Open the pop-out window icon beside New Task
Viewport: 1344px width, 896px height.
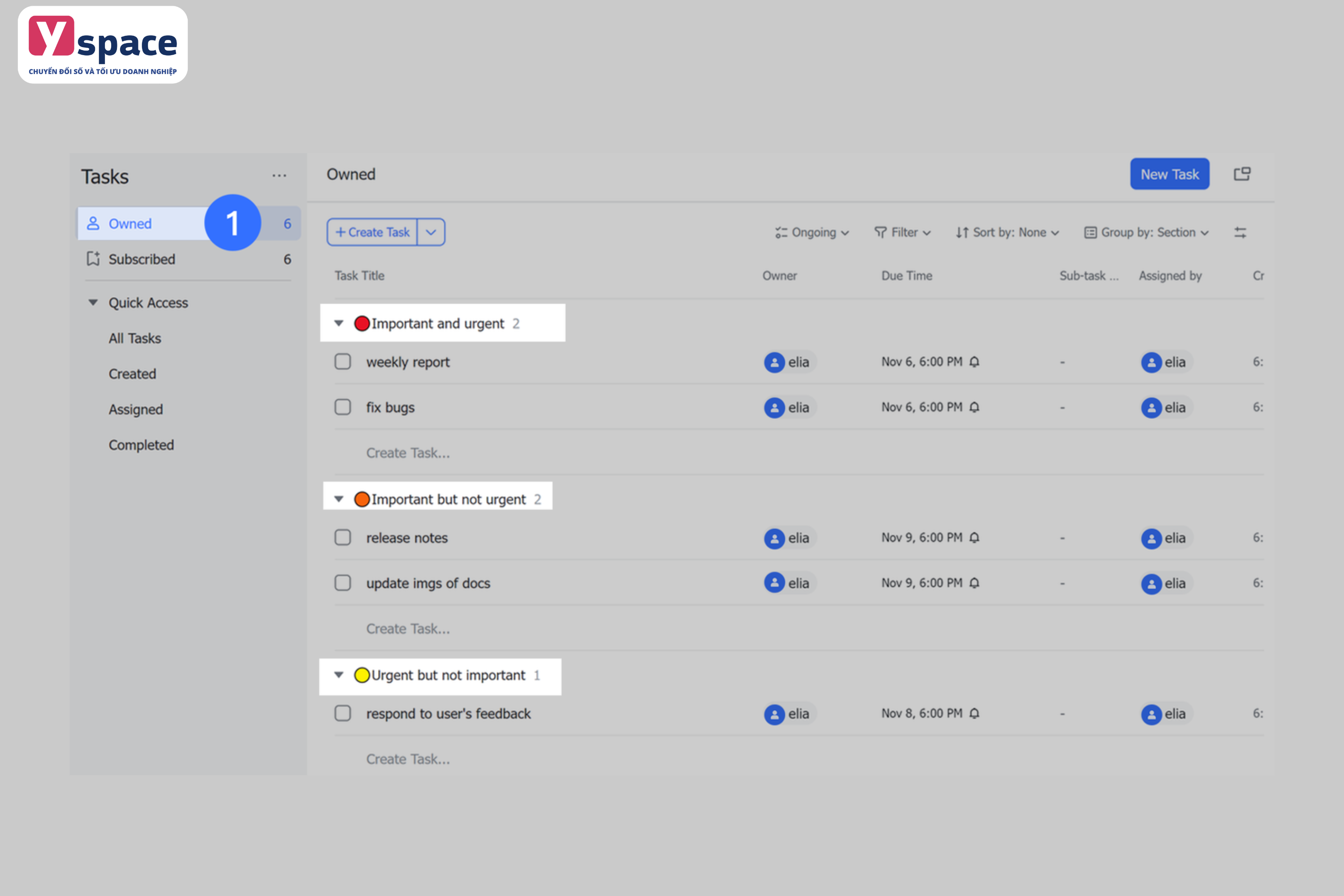point(1242,174)
